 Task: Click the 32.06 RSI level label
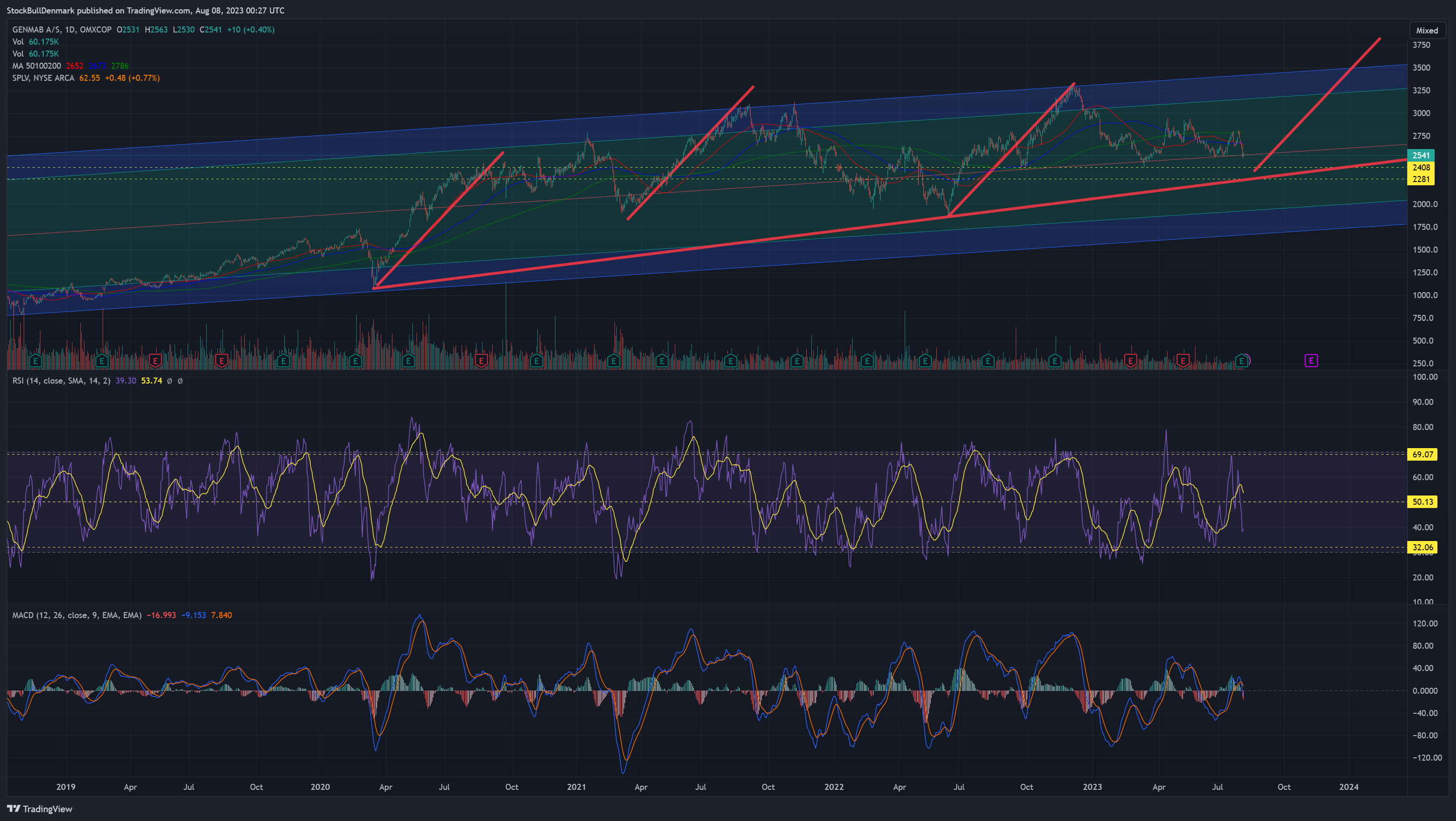pos(1422,547)
